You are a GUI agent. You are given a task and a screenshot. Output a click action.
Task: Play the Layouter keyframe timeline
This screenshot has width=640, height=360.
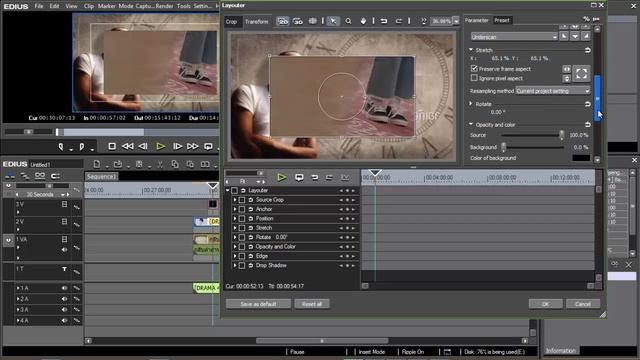(x=281, y=178)
